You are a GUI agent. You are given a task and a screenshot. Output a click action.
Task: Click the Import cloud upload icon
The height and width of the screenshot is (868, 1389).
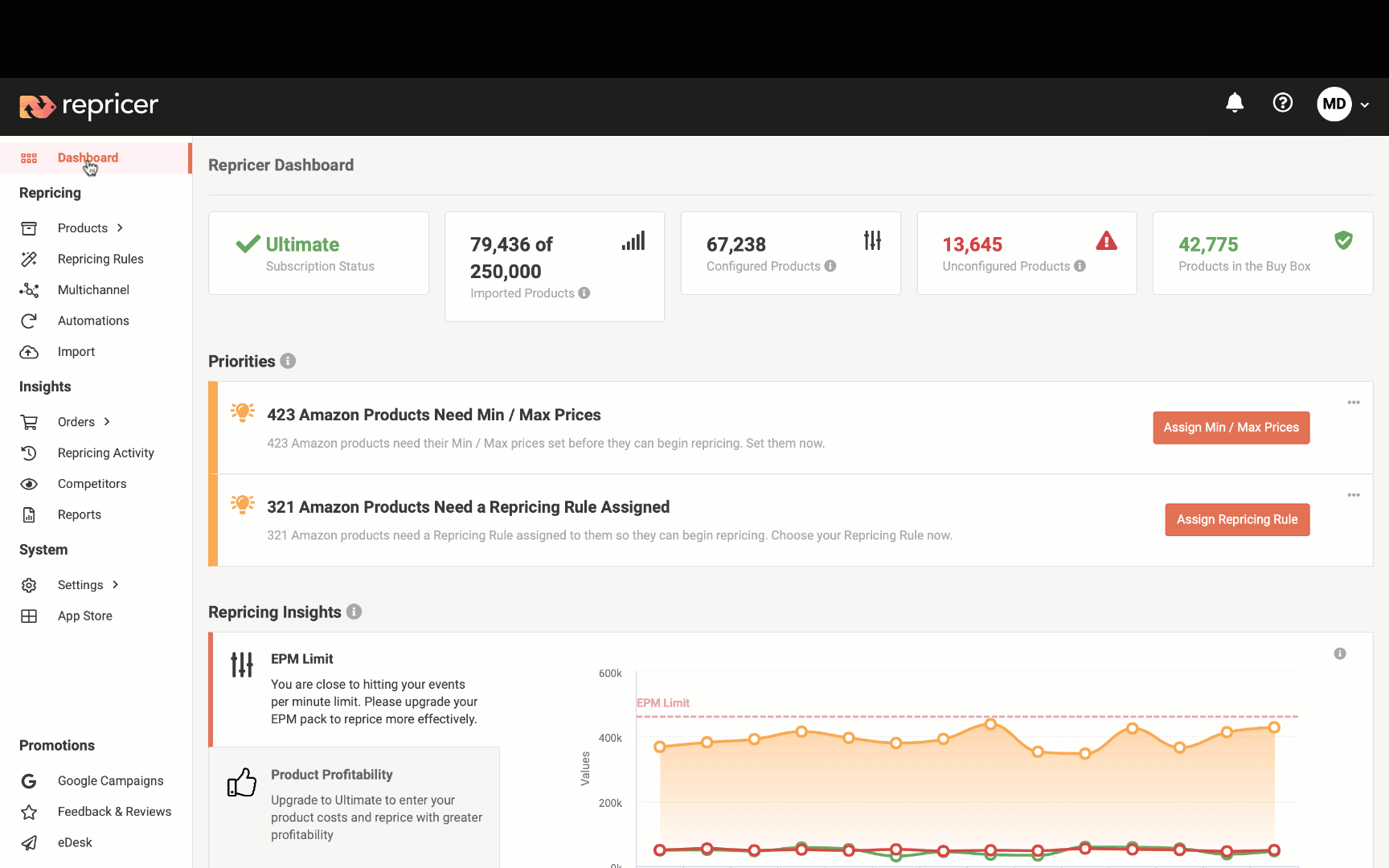click(29, 352)
